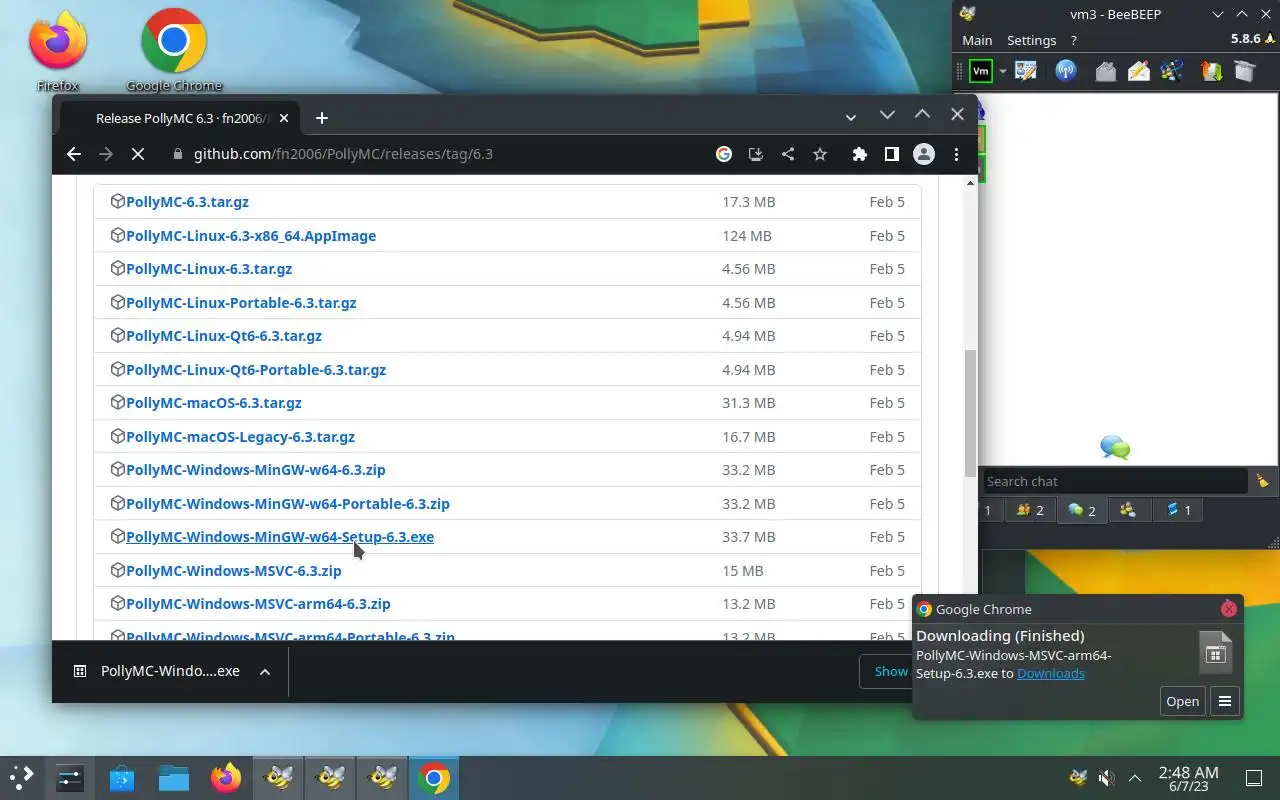The height and width of the screenshot is (800, 1280).
Task: Click BeeBEEP blue broadcast antenna icon
Action: (1066, 71)
